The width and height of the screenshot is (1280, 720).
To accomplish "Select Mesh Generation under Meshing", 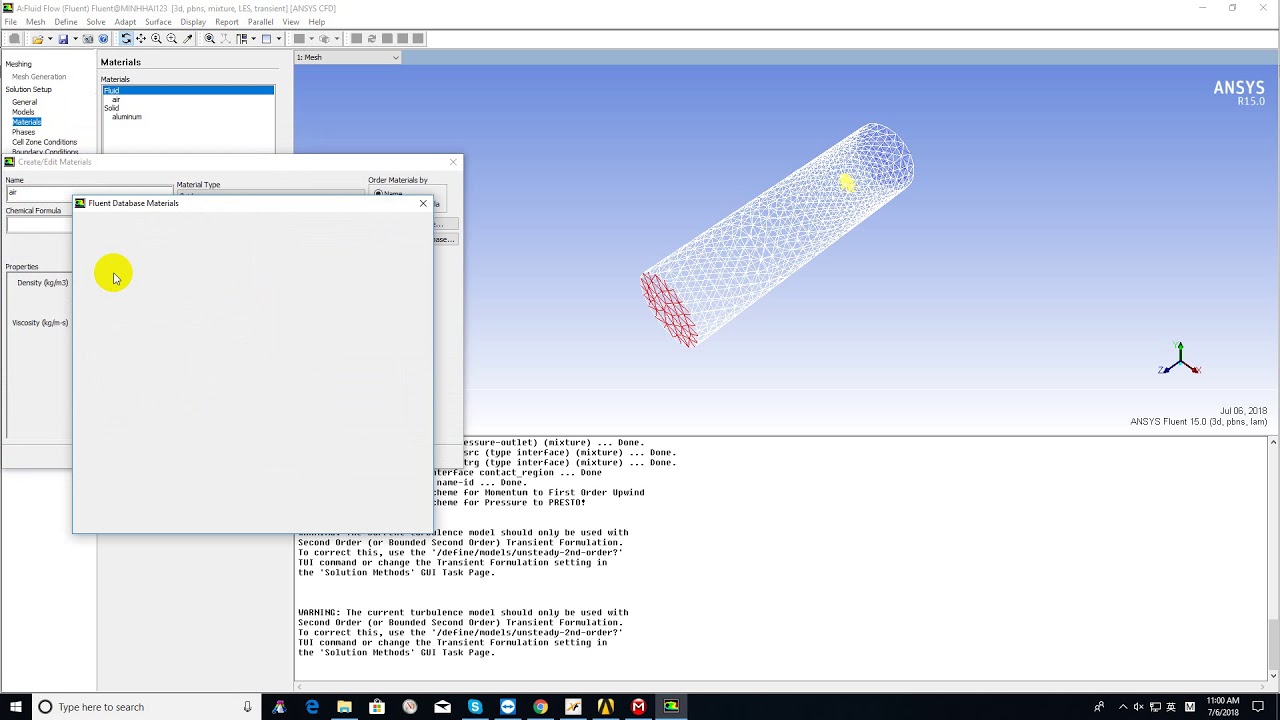I will [39, 77].
